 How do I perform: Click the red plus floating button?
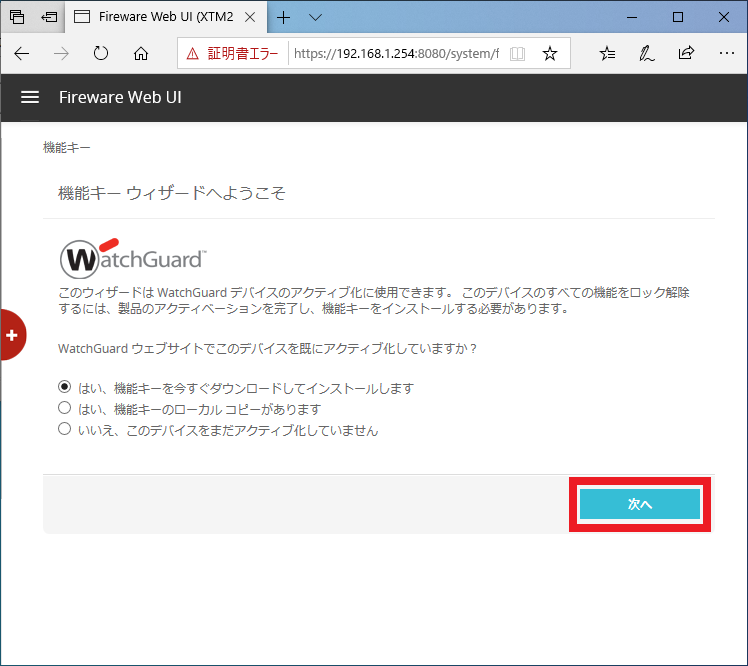pyautogui.click(x=13, y=335)
